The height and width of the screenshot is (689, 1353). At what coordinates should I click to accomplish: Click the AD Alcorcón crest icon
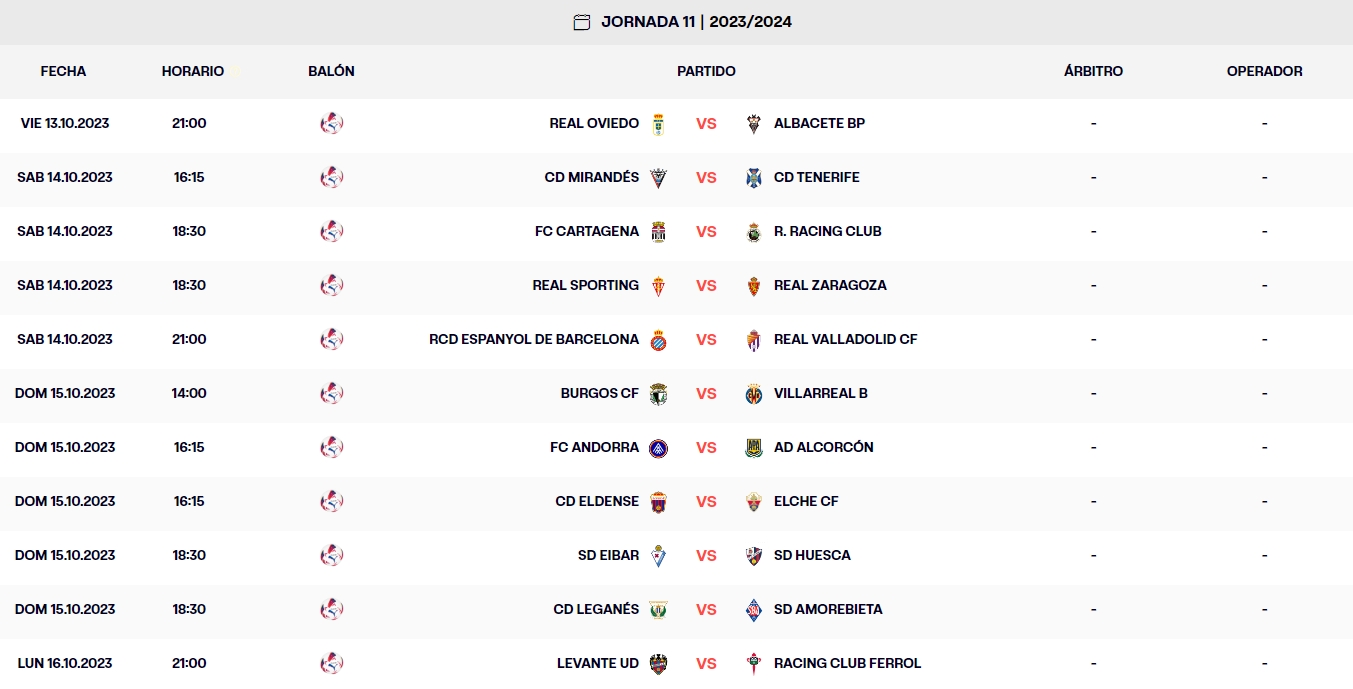tap(754, 447)
